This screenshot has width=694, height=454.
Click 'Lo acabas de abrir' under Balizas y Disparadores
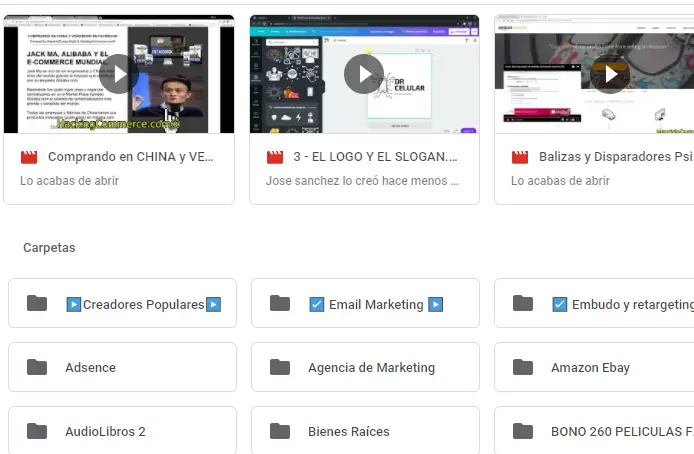point(560,181)
